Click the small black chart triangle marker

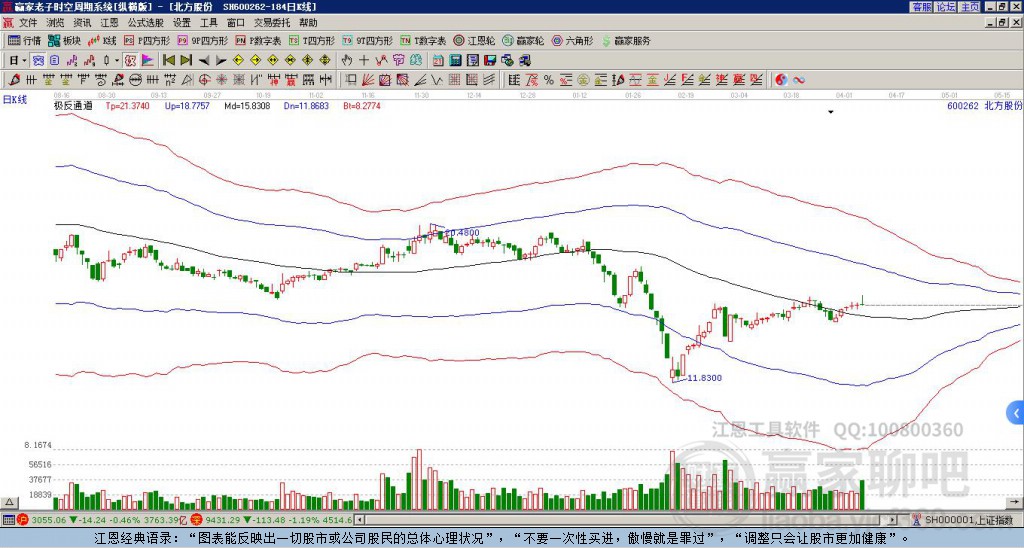pos(831,112)
